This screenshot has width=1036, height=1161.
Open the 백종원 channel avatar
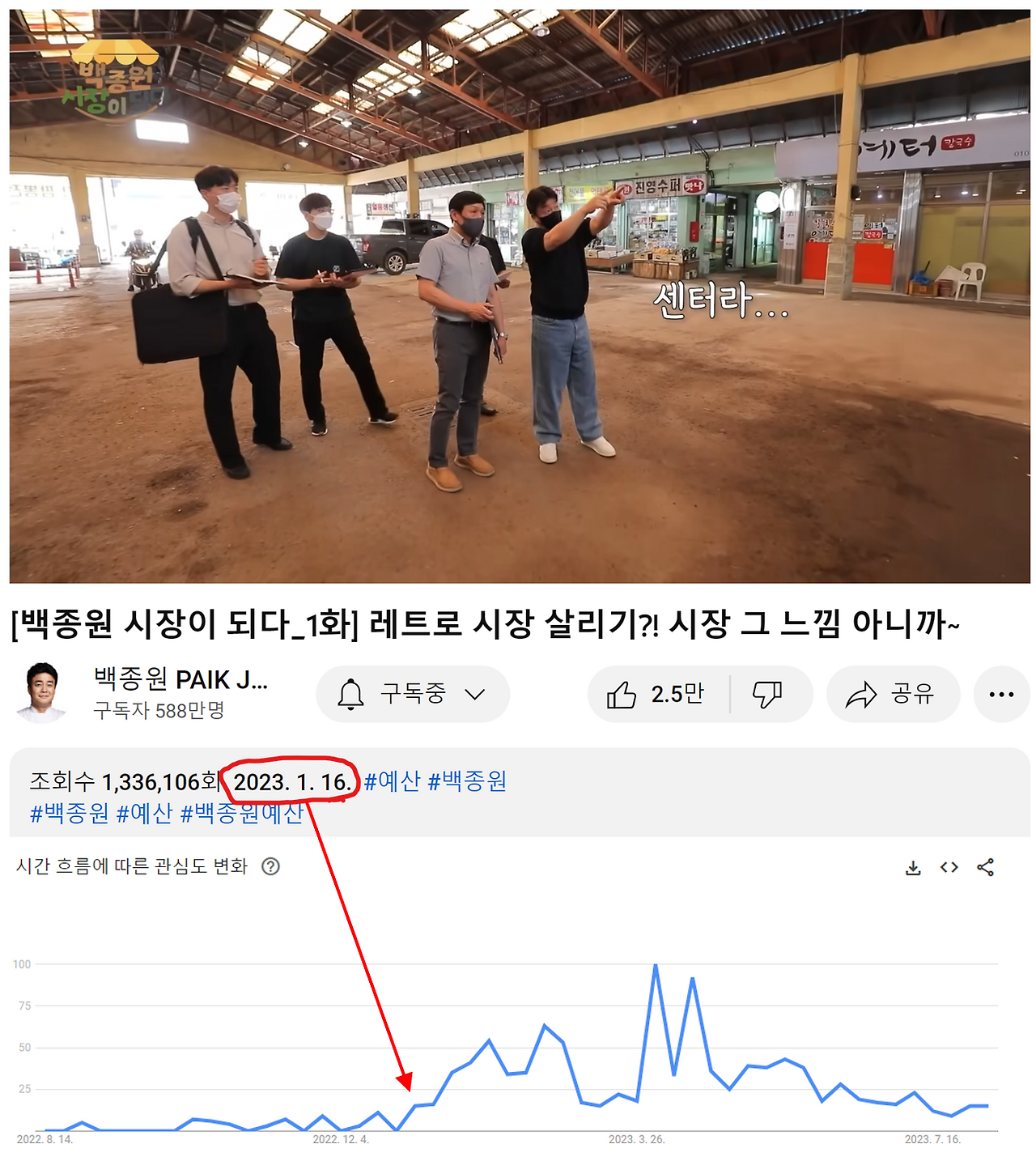tap(43, 693)
